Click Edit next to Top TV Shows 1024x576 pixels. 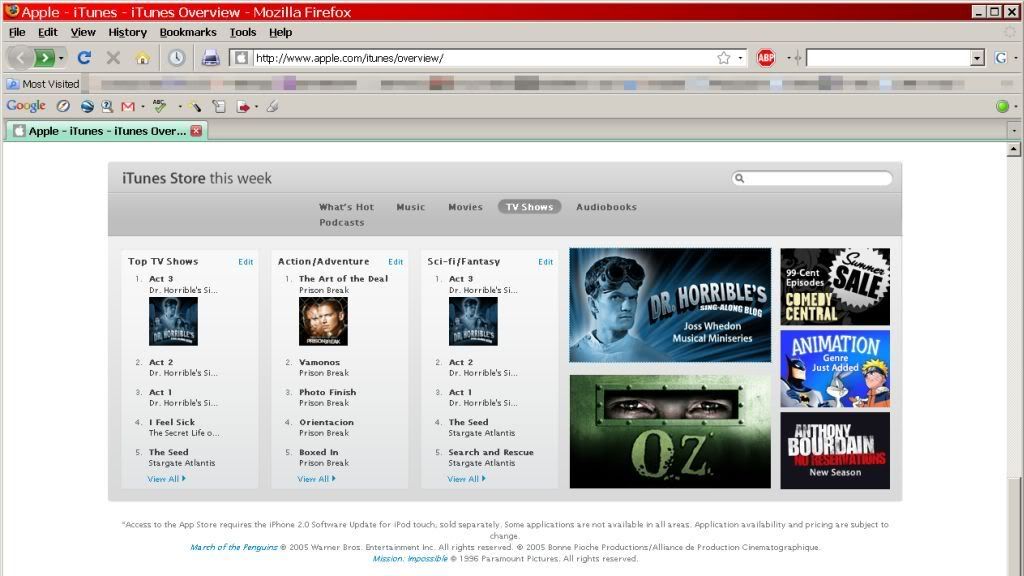point(246,262)
